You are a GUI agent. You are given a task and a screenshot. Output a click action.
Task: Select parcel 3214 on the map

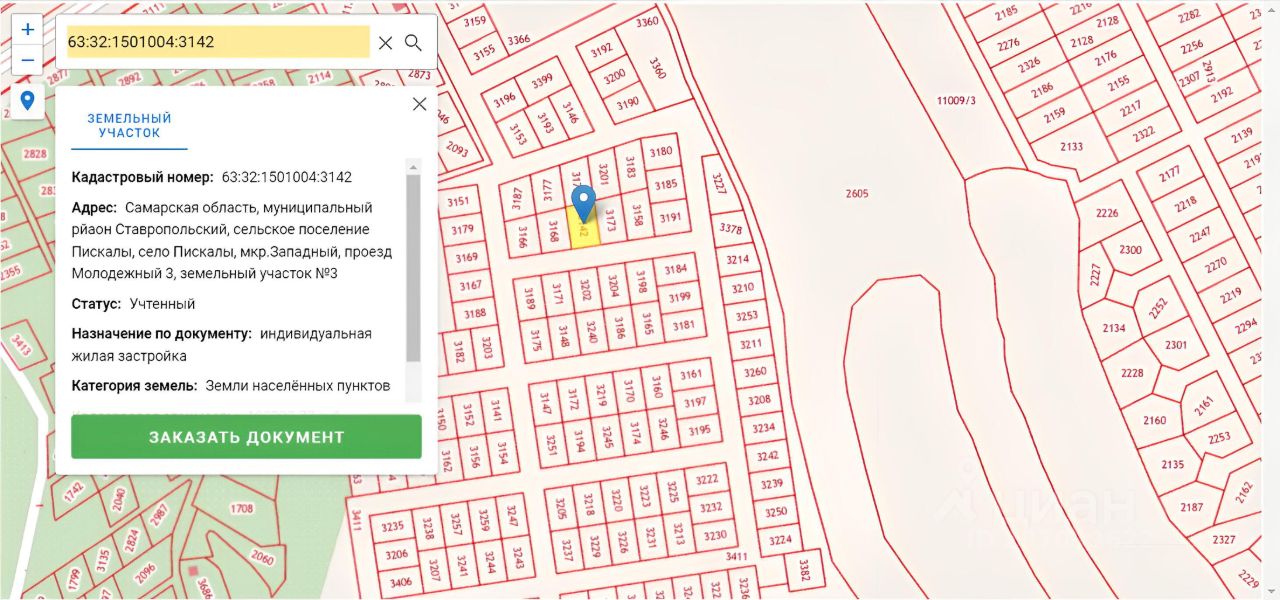(x=737, y=260)
